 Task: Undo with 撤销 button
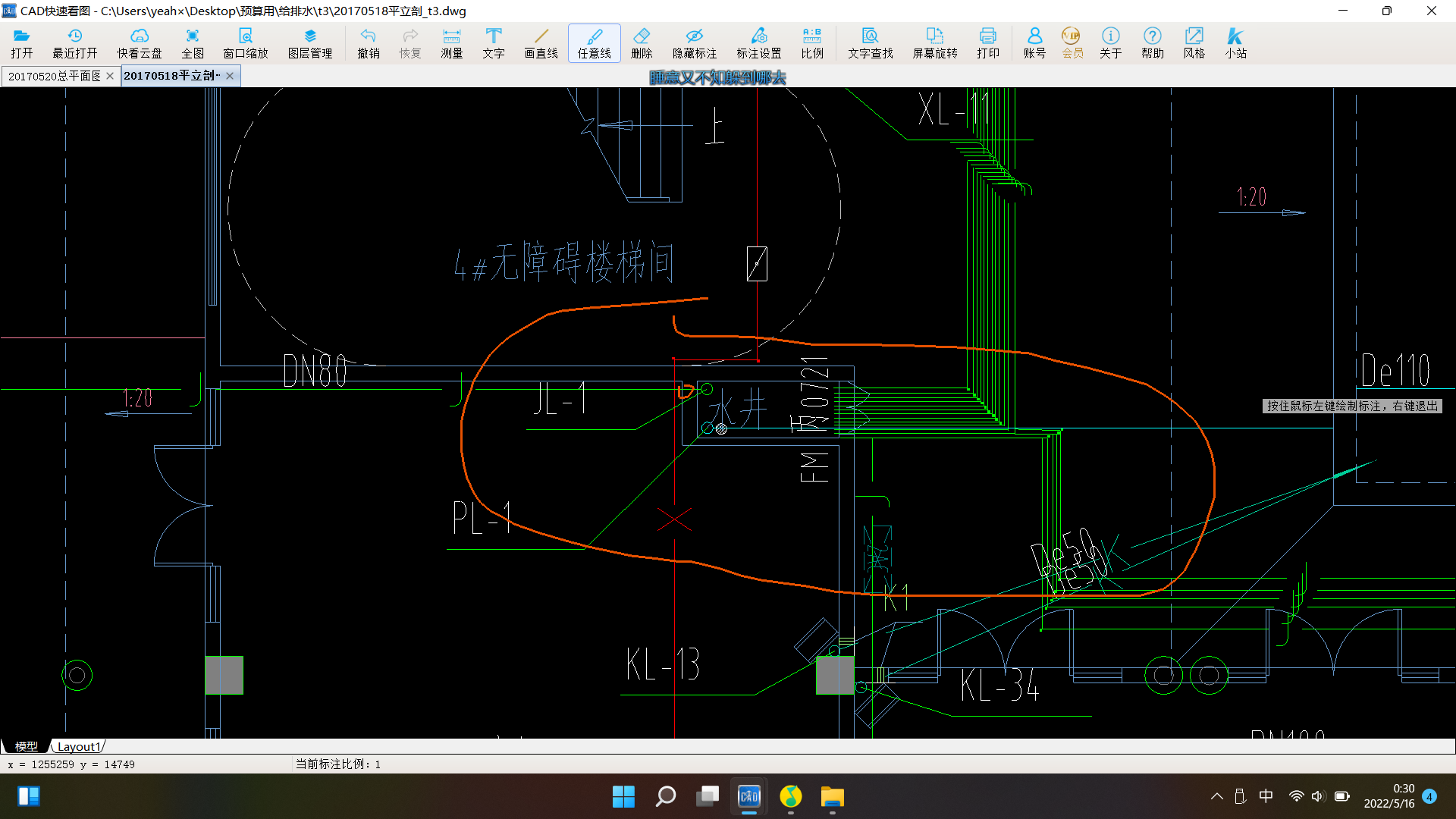coord(369,43)
